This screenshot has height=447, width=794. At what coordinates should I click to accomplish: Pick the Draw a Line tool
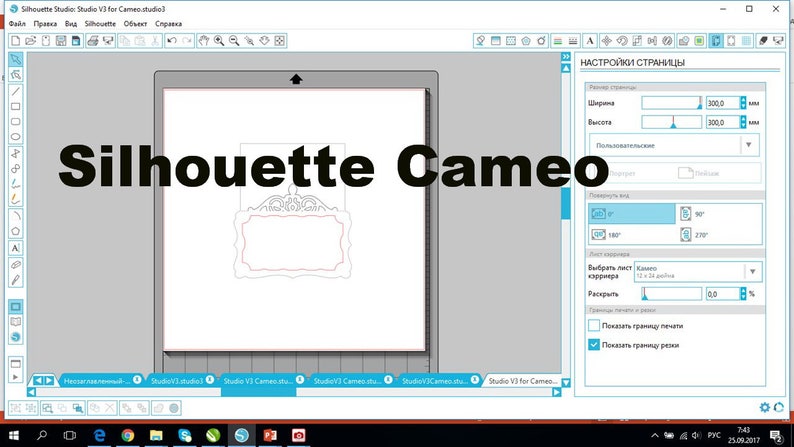(16, 91)
